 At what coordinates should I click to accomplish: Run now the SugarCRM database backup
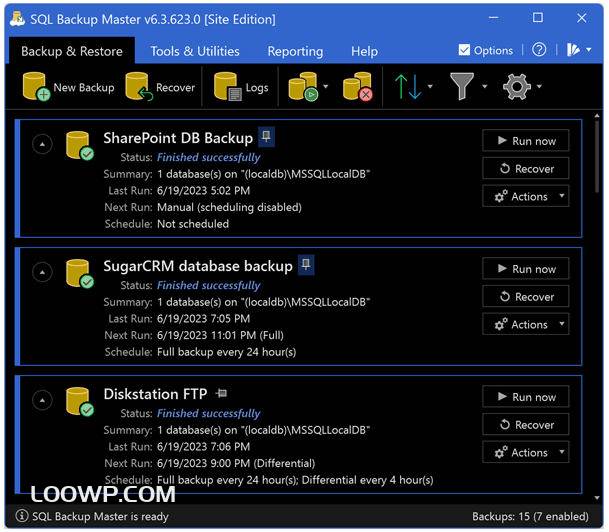click(x=526, y=269)
